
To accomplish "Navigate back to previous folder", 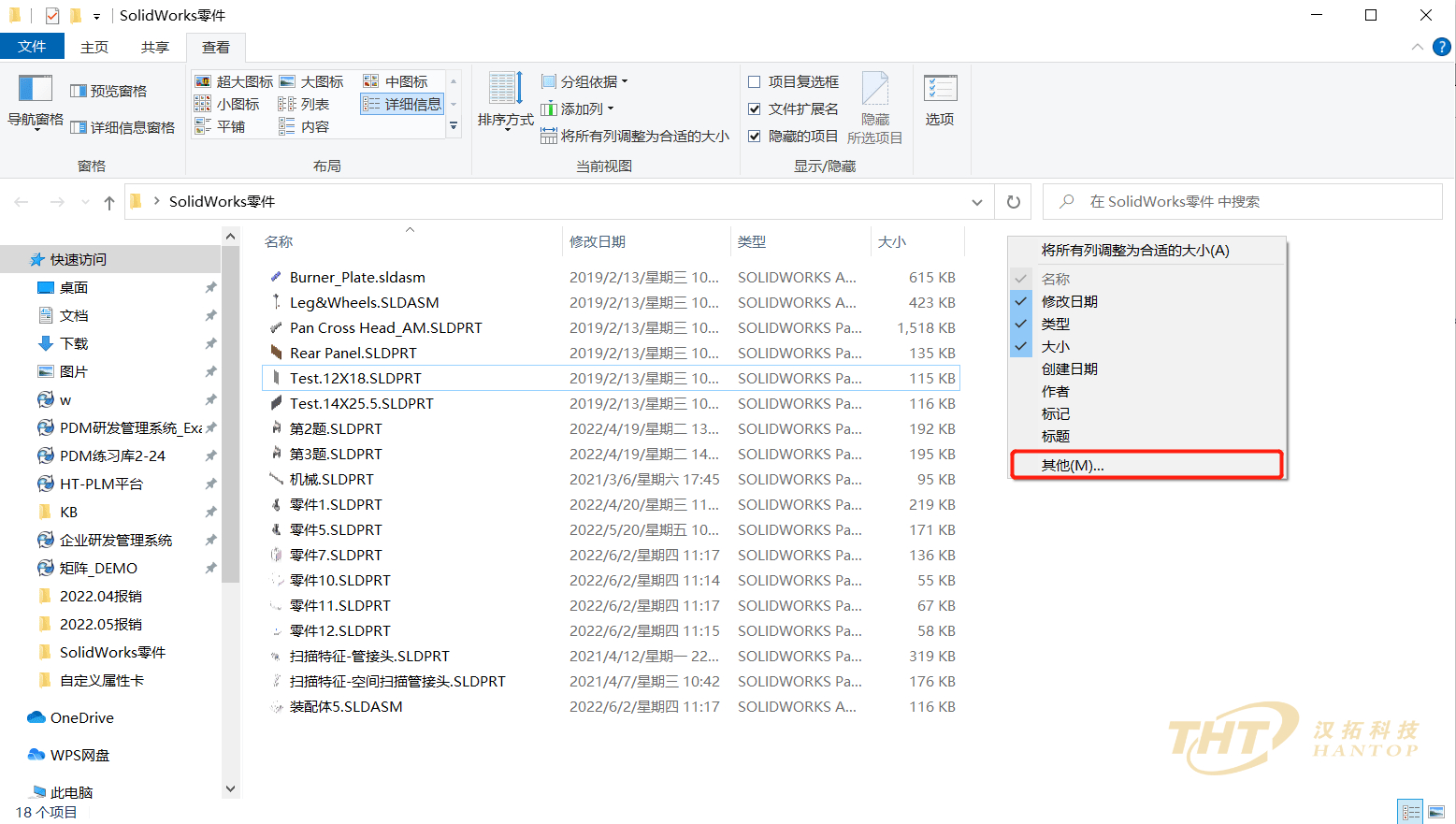I will pos(22,202).
